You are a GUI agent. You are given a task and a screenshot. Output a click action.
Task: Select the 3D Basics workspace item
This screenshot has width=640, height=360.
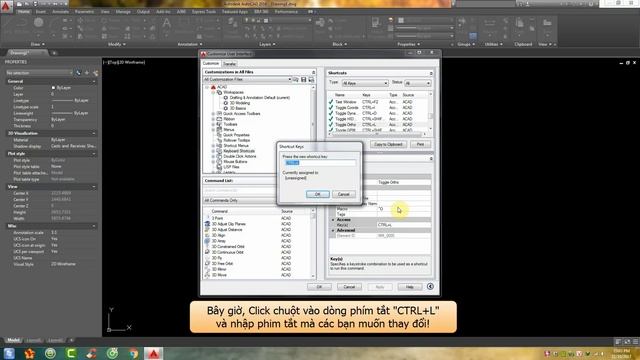coord(238,108)
